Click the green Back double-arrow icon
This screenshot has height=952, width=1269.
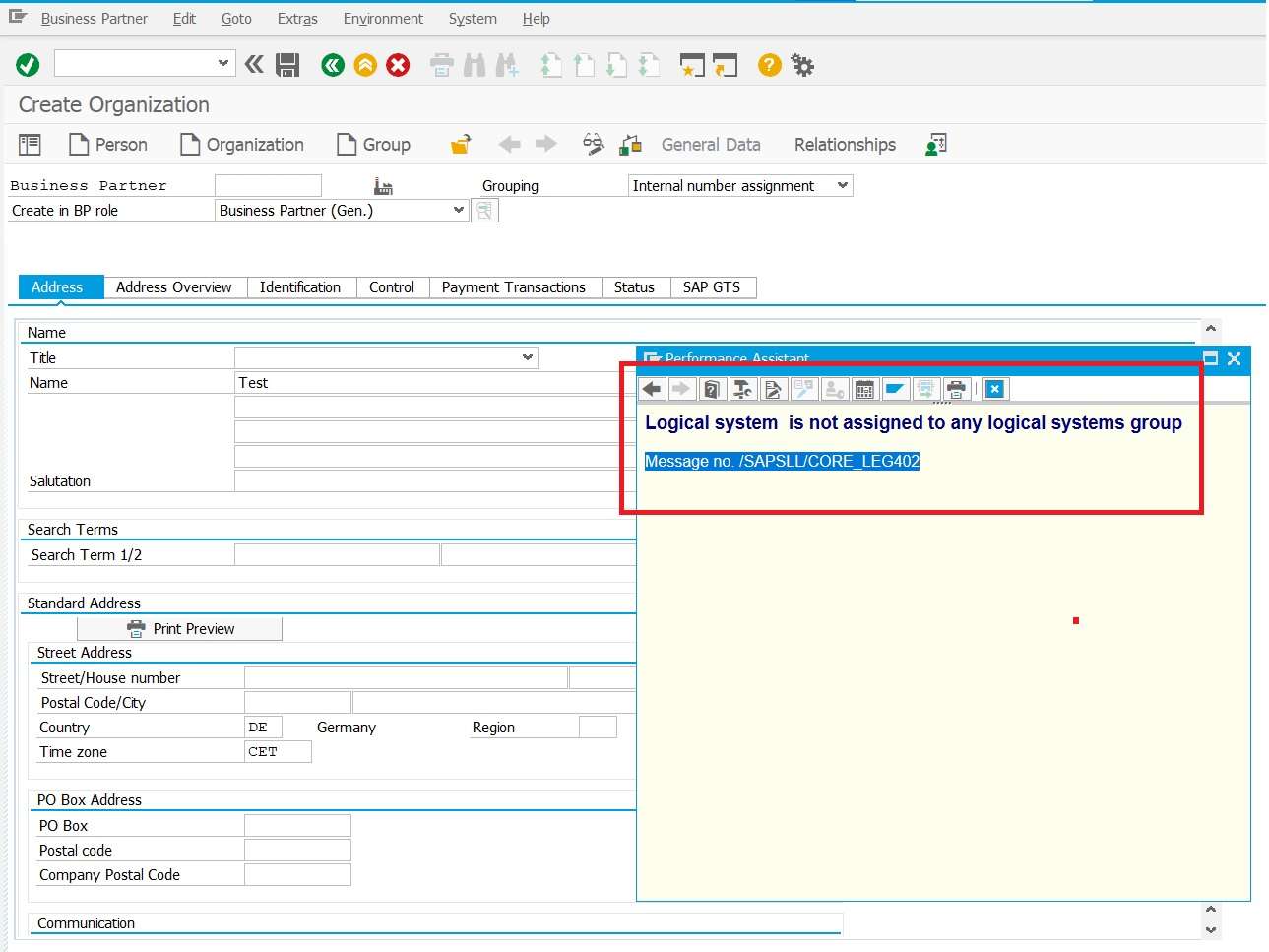pyautogui.click(x=333, y=65)
